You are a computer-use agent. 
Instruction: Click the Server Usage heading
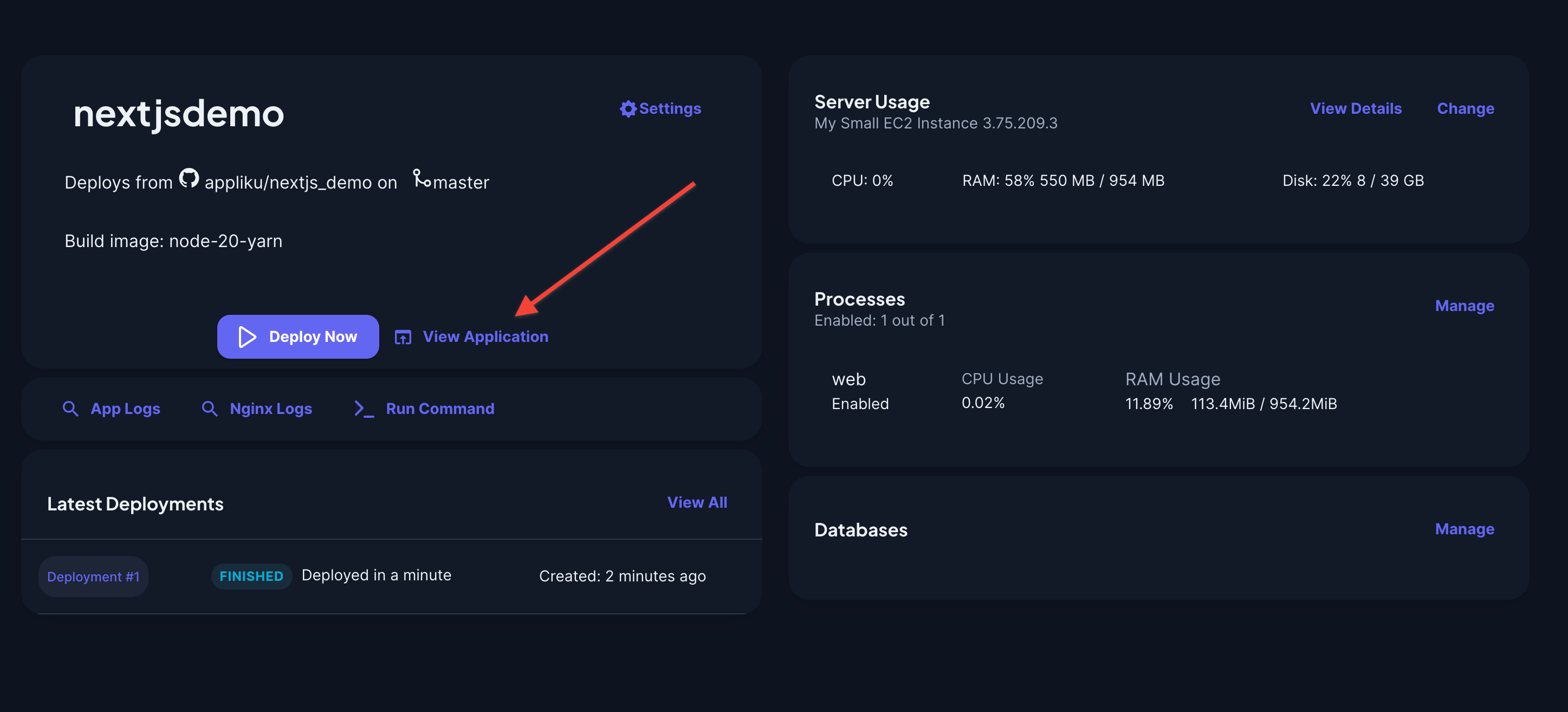click(x=872, y=102)
